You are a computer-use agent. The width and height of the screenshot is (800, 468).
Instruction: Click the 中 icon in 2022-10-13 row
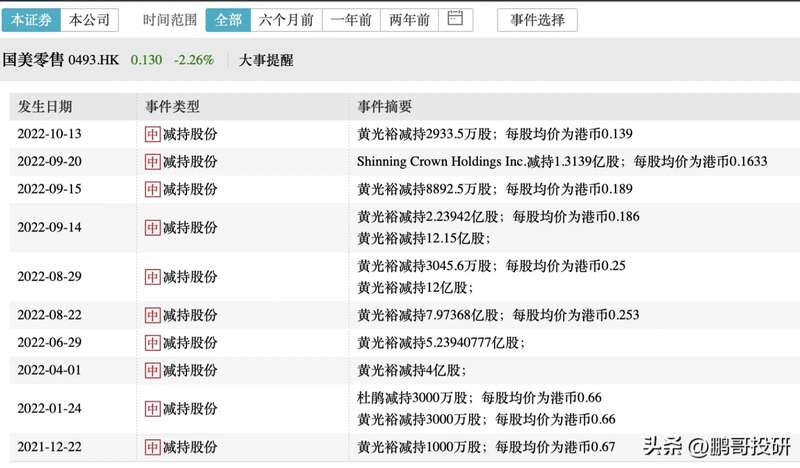point(153,134)
